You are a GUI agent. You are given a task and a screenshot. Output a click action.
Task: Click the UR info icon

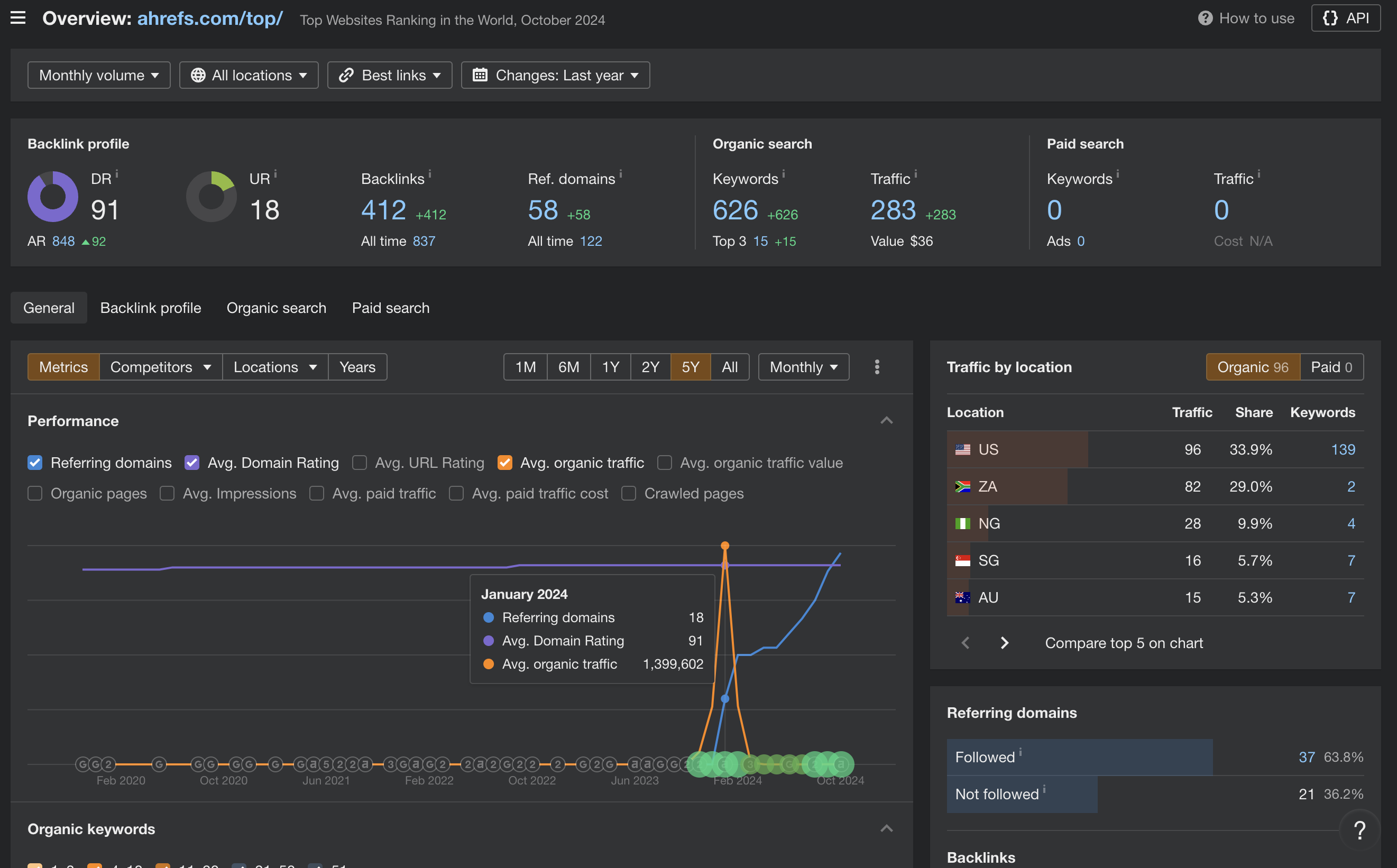coord(275,173)
